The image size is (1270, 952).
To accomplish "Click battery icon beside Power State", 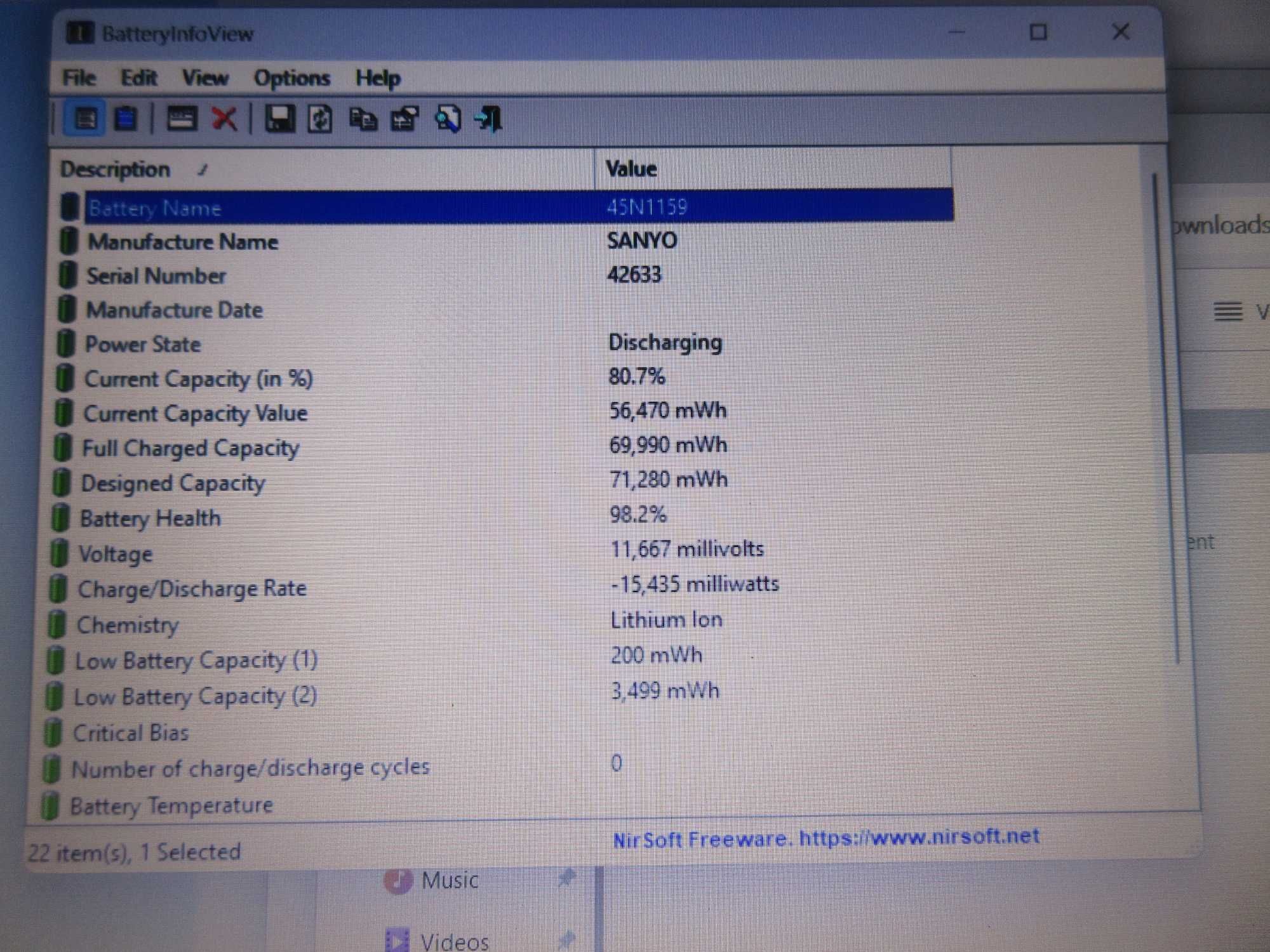I will tap(65, 344).
